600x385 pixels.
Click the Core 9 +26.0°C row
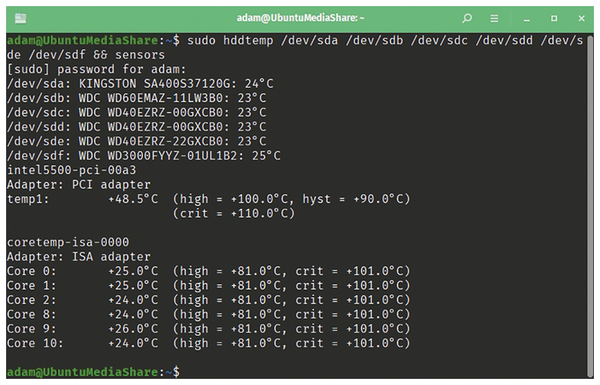pyautogui.click(x=209, y=328)
